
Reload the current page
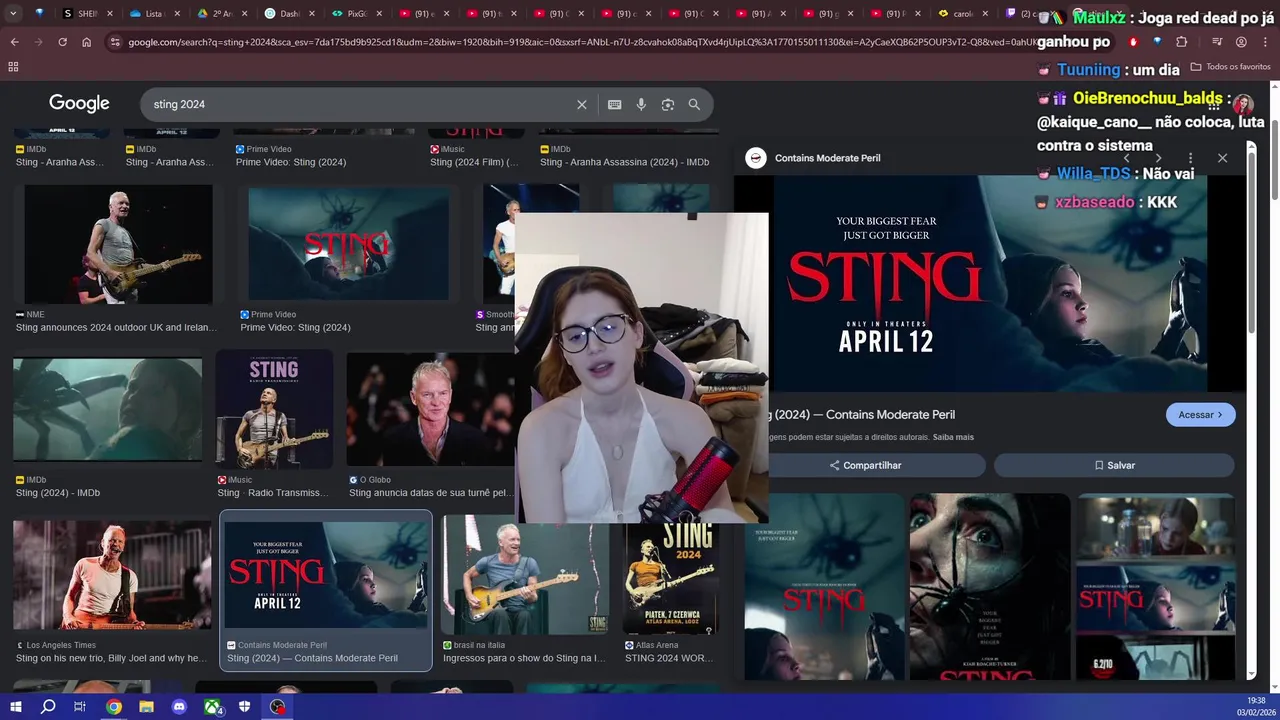pos(62,42)
